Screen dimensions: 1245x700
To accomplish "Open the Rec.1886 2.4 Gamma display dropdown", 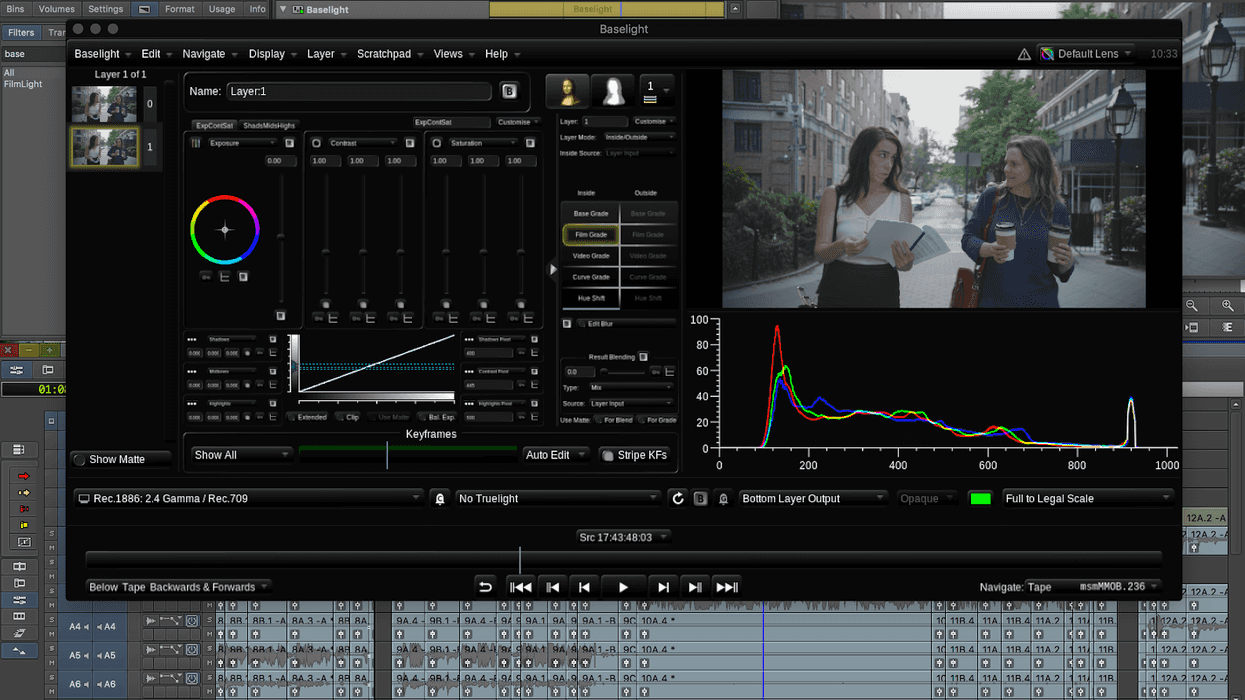I will 249,498.
